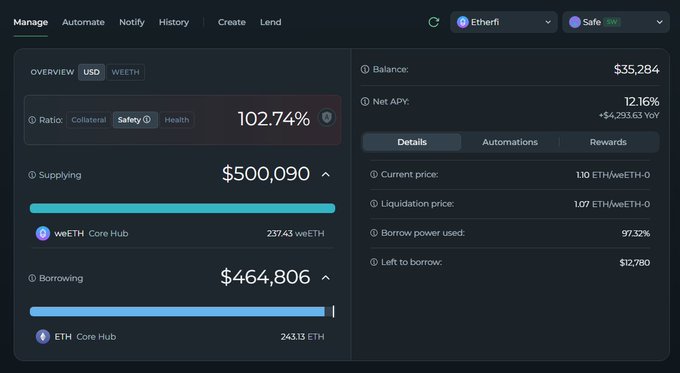
Task: Click the info icon next to Balance
Action: point(365,69)
